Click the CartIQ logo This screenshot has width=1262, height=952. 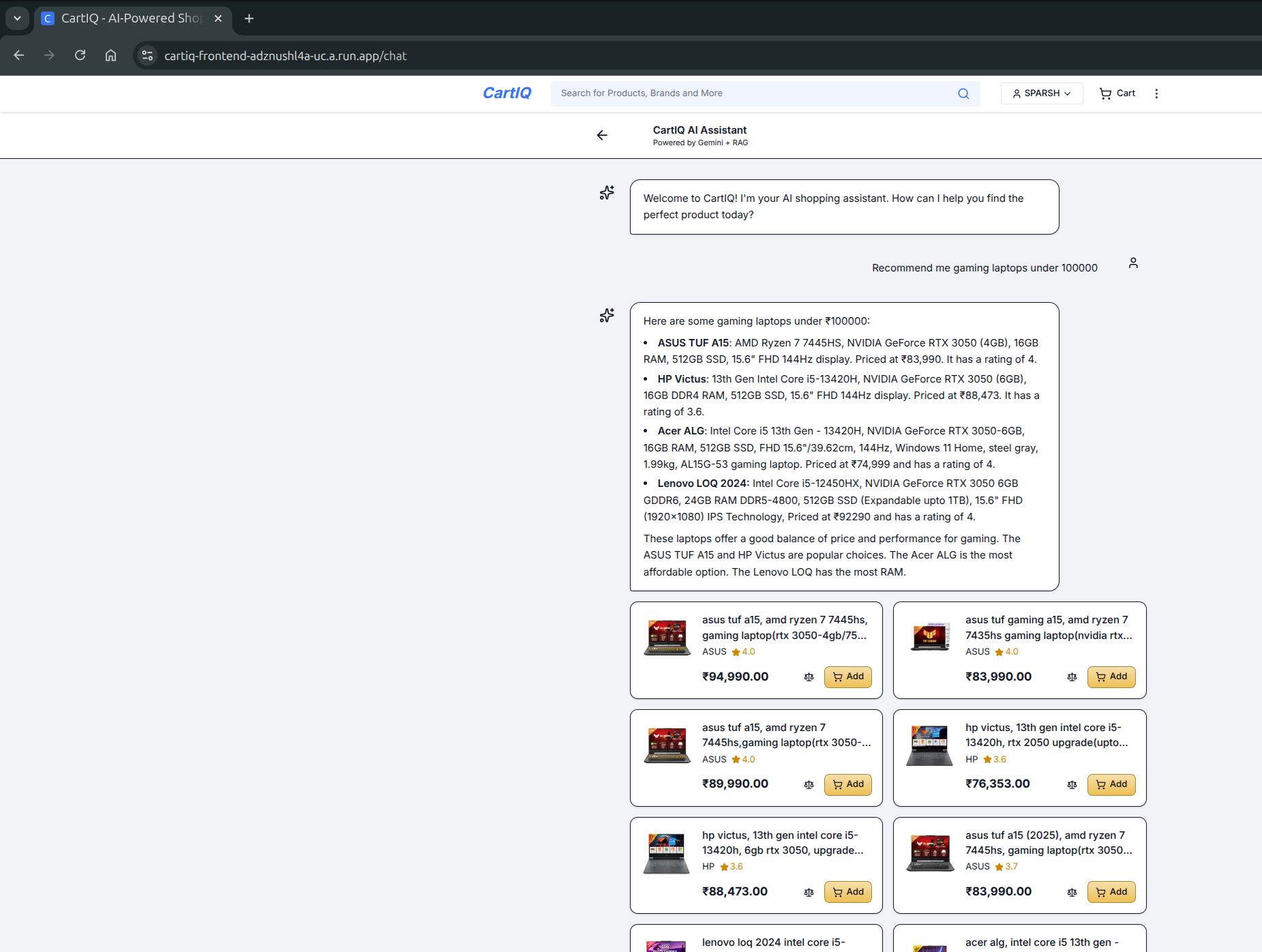tap(507, 93)
